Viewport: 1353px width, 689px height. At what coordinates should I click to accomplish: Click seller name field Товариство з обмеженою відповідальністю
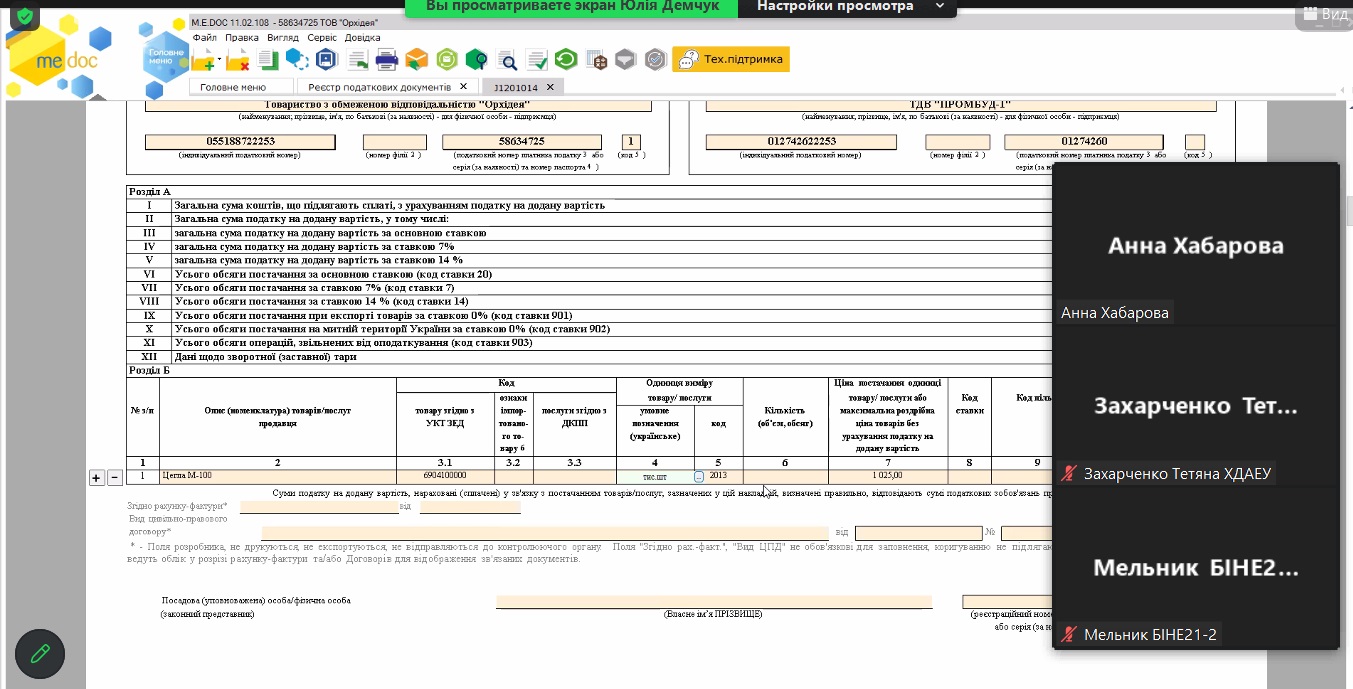pos(399,105)
